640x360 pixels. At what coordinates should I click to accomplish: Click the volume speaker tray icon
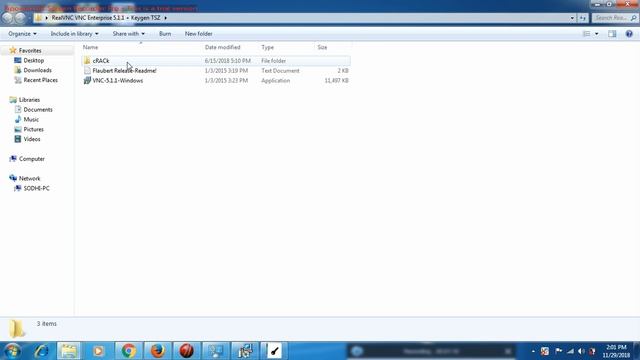click(x=581, y=351)
